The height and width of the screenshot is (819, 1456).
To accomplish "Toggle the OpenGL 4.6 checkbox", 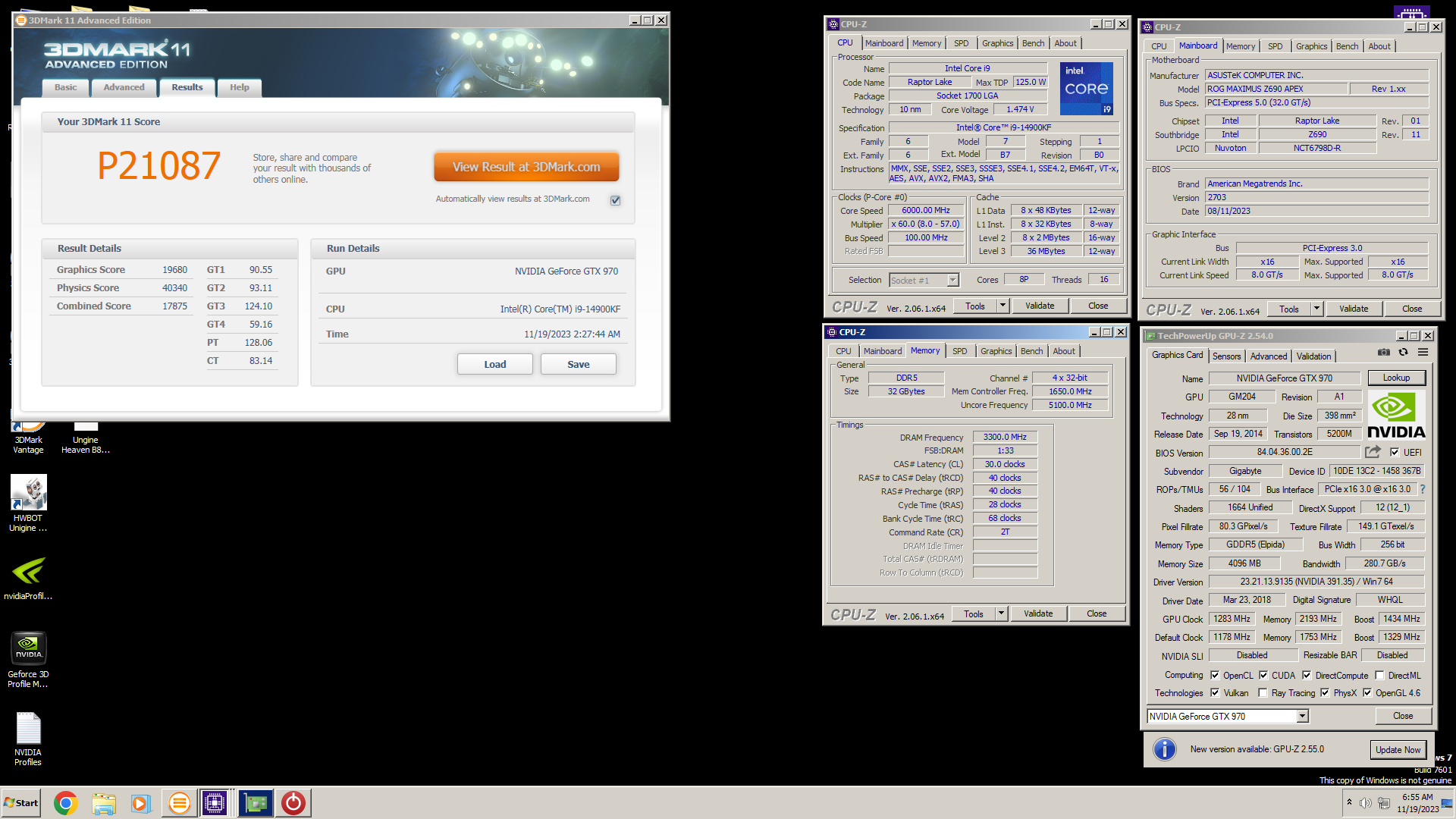I will pyautogui.click(x=1367, y=692).
